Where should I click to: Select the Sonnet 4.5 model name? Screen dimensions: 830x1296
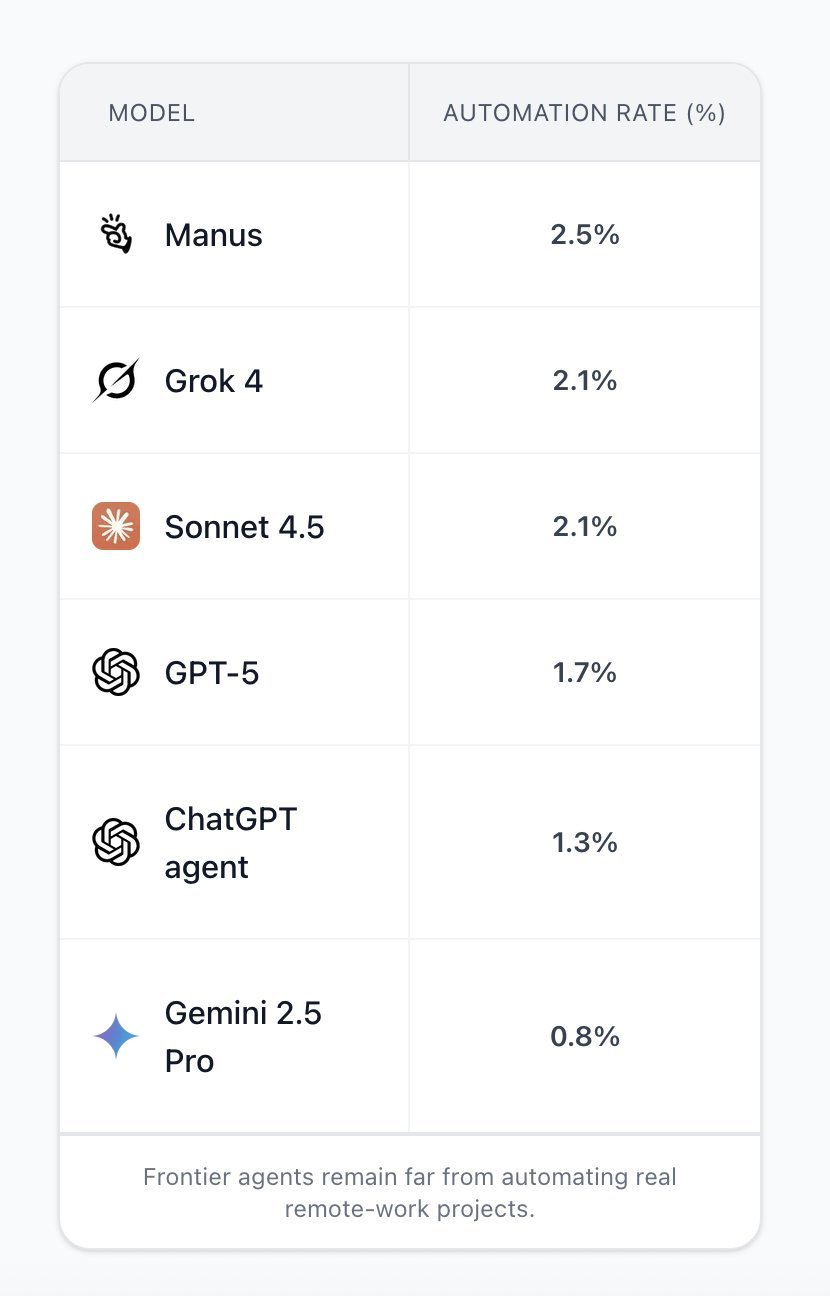[x=244, y=527]
